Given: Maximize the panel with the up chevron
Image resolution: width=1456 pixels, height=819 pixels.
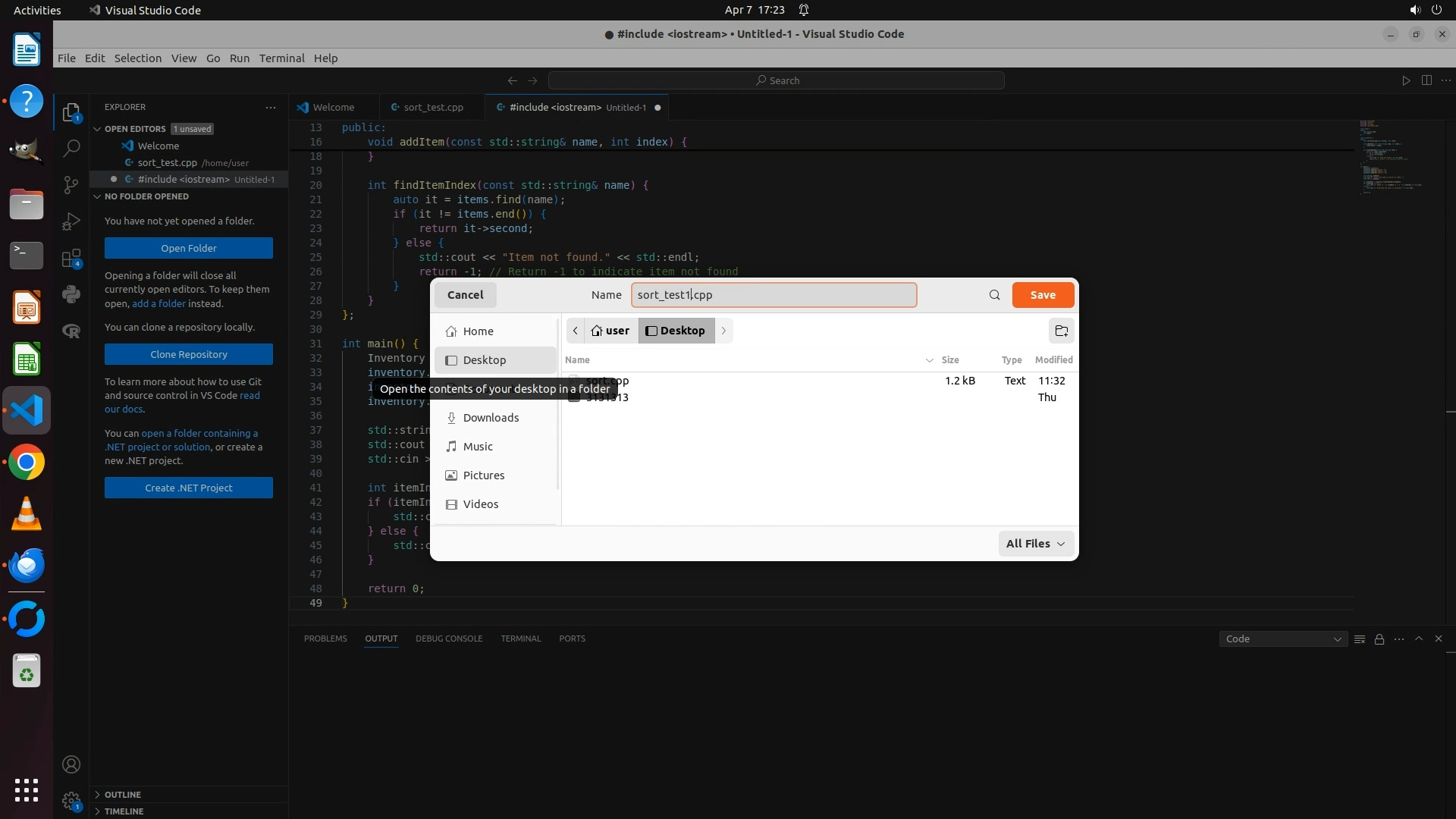Looking at the screenshot, I should 1419,639.
